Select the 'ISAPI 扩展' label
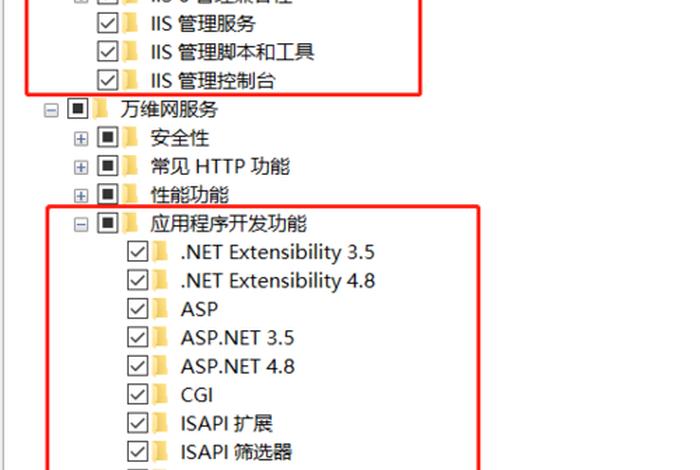Image resolution: width=700 pixels, height=470 pixels. (226, 424)
